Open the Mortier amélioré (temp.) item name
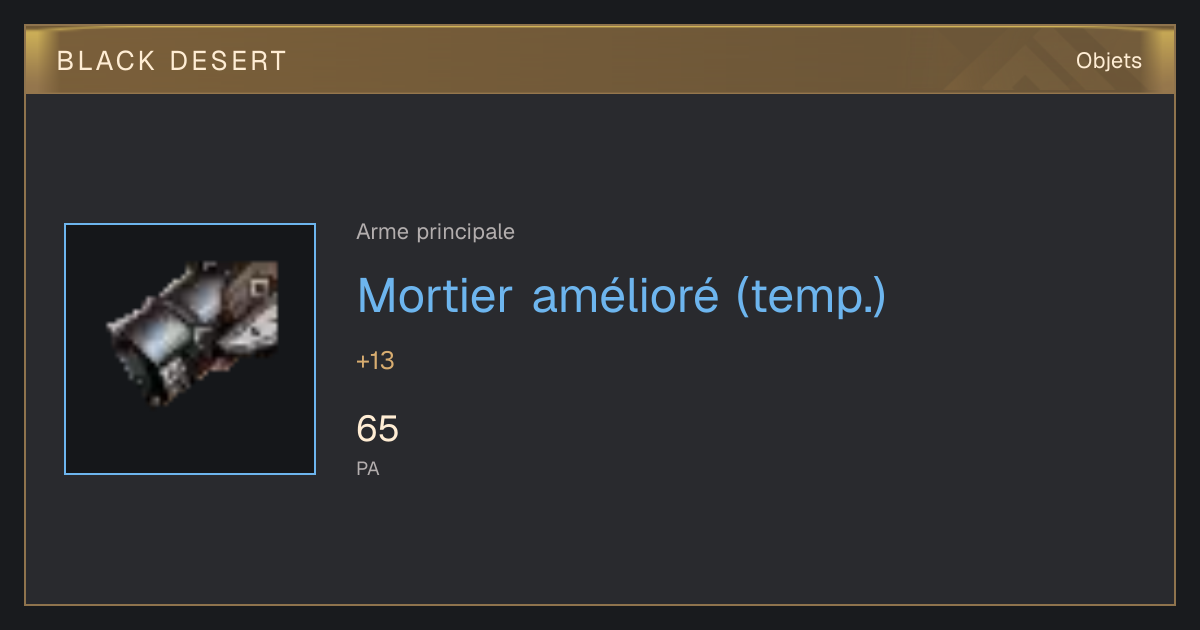This screenshot has width=1200, height=630. [621, 296]
